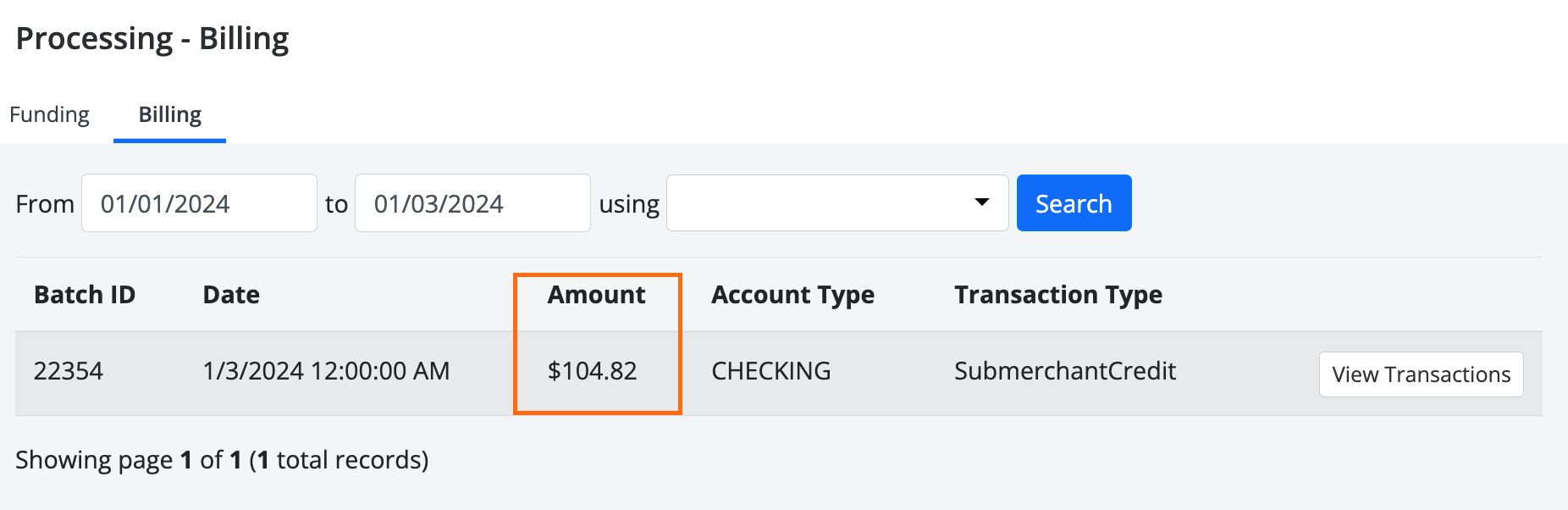Click the $104.82 amount value
This screenshot has width=1568, height=510.
[592, 371]
